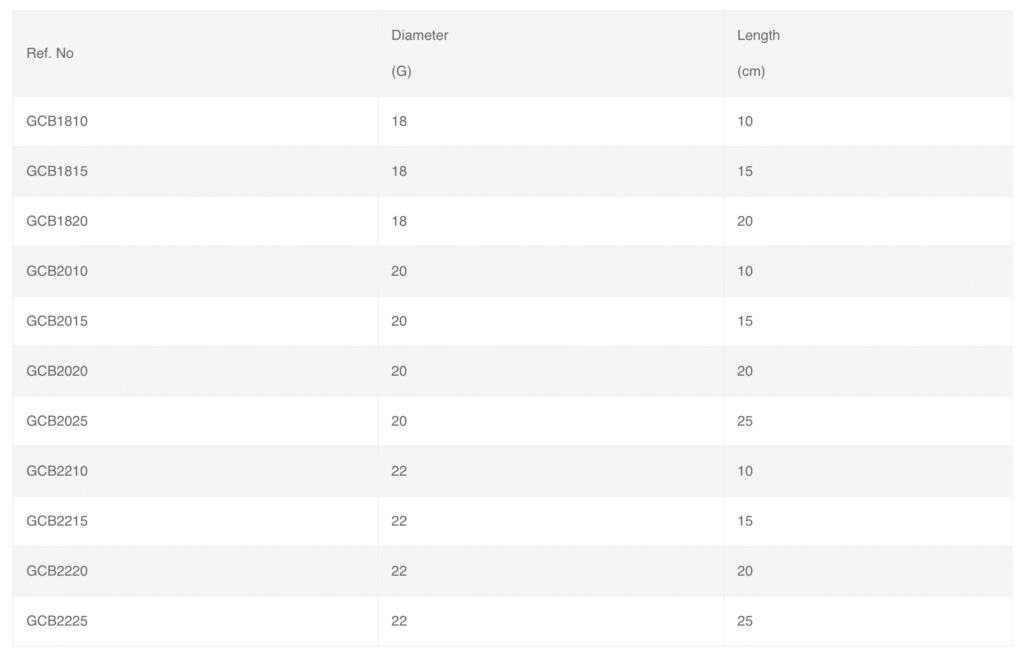Click the GCB2015 reference number
Screen dimensions: 1024x662
tap(57, 321)
